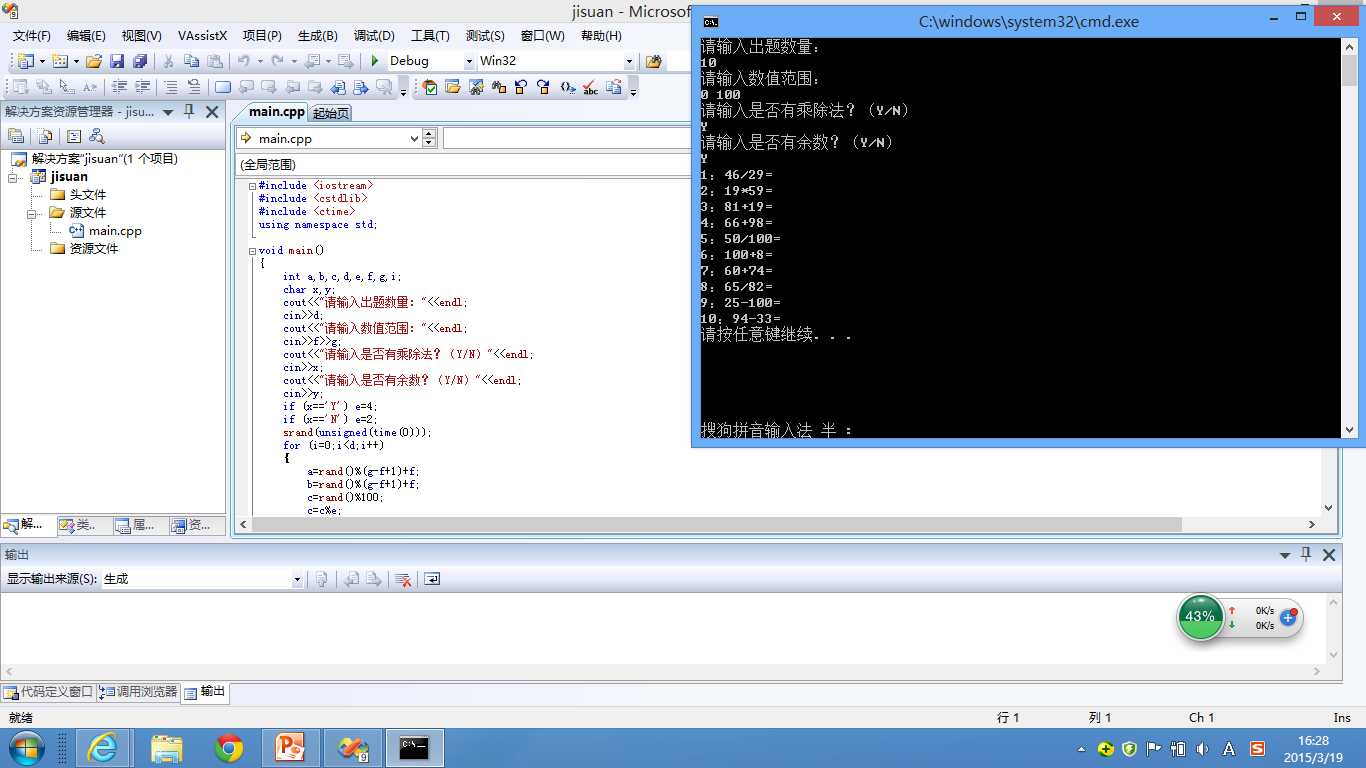This screenshot has height=768, width=1366.
Task: Open the 工具(T) menu
Action: click(430, 35)
